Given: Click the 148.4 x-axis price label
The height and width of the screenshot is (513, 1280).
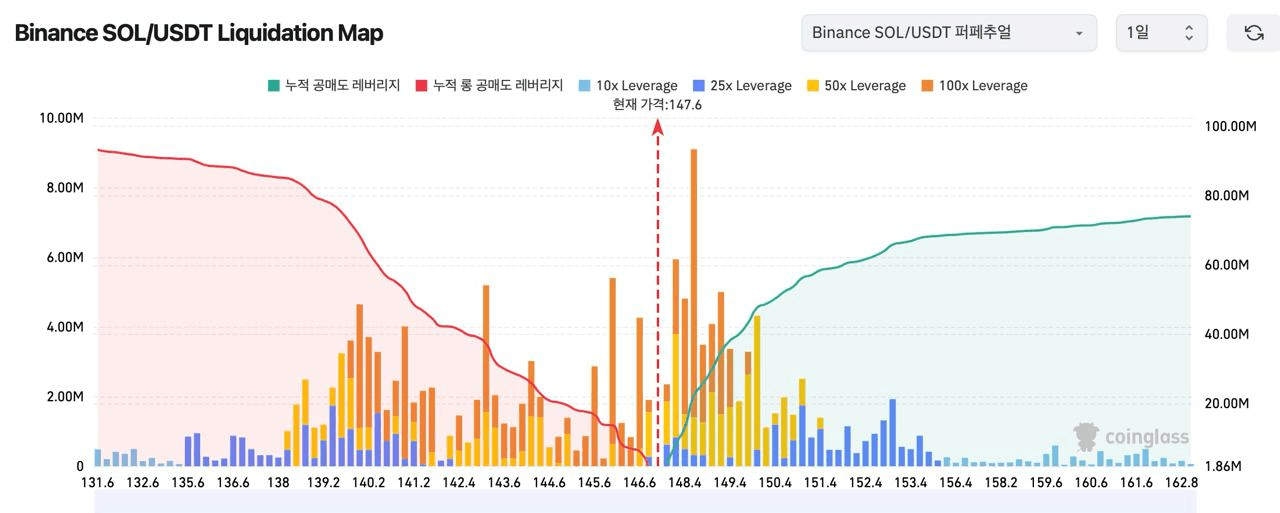Looking at the screenshot, I should pos(685,482).
